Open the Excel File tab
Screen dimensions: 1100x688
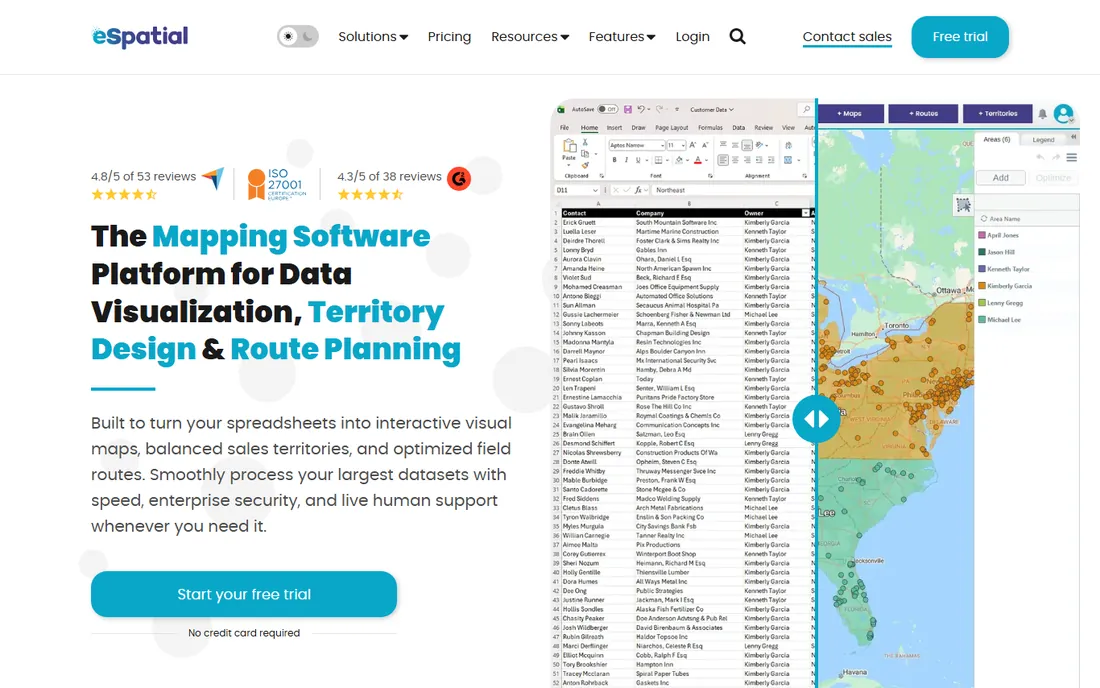564,128
